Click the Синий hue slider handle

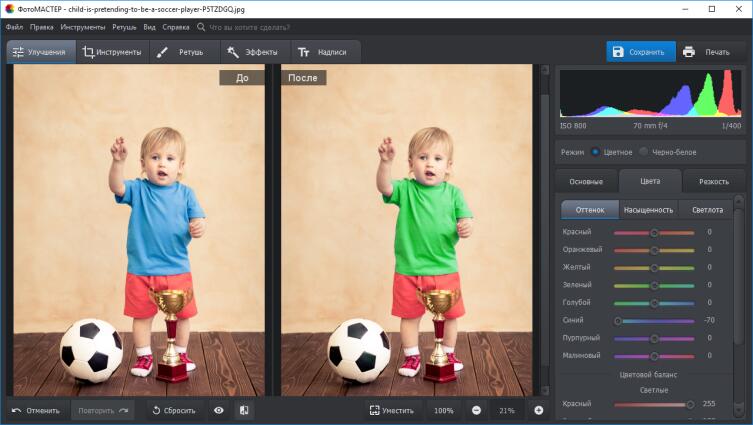618,320
